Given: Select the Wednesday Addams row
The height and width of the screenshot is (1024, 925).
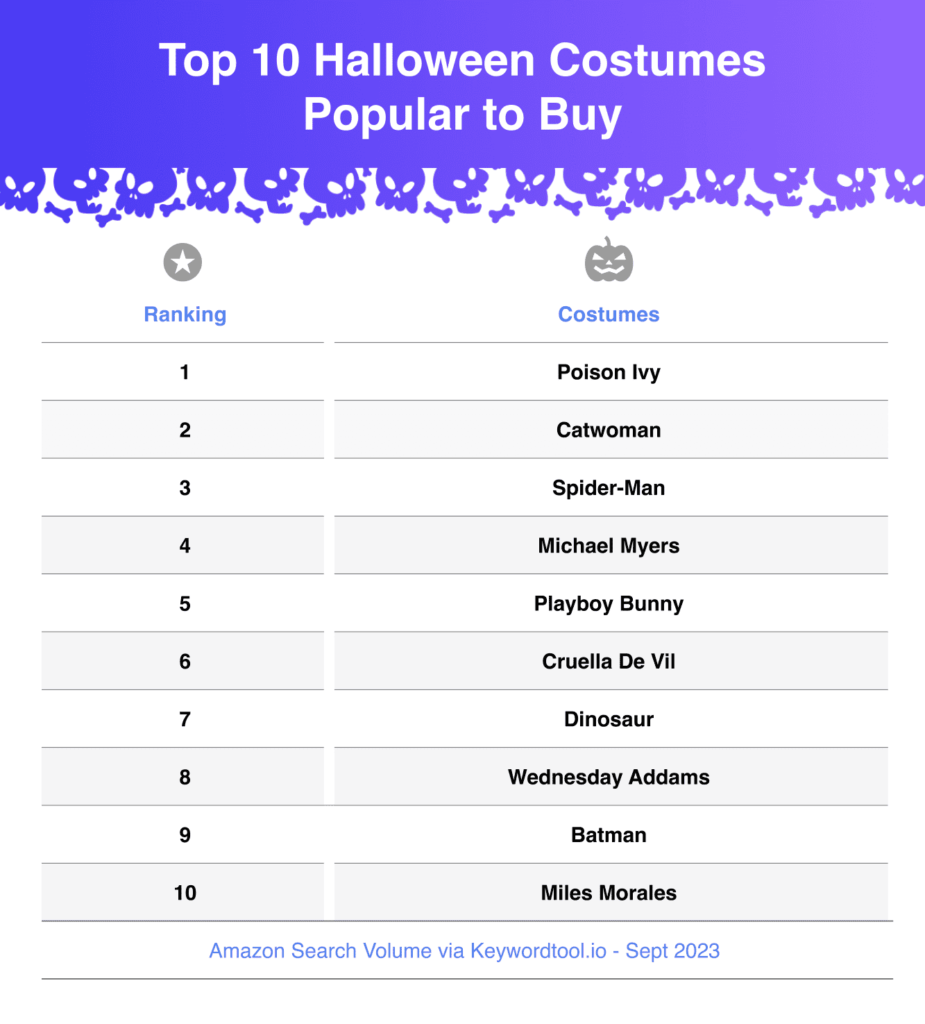Looking at the screenshot, I should (465, 776).
